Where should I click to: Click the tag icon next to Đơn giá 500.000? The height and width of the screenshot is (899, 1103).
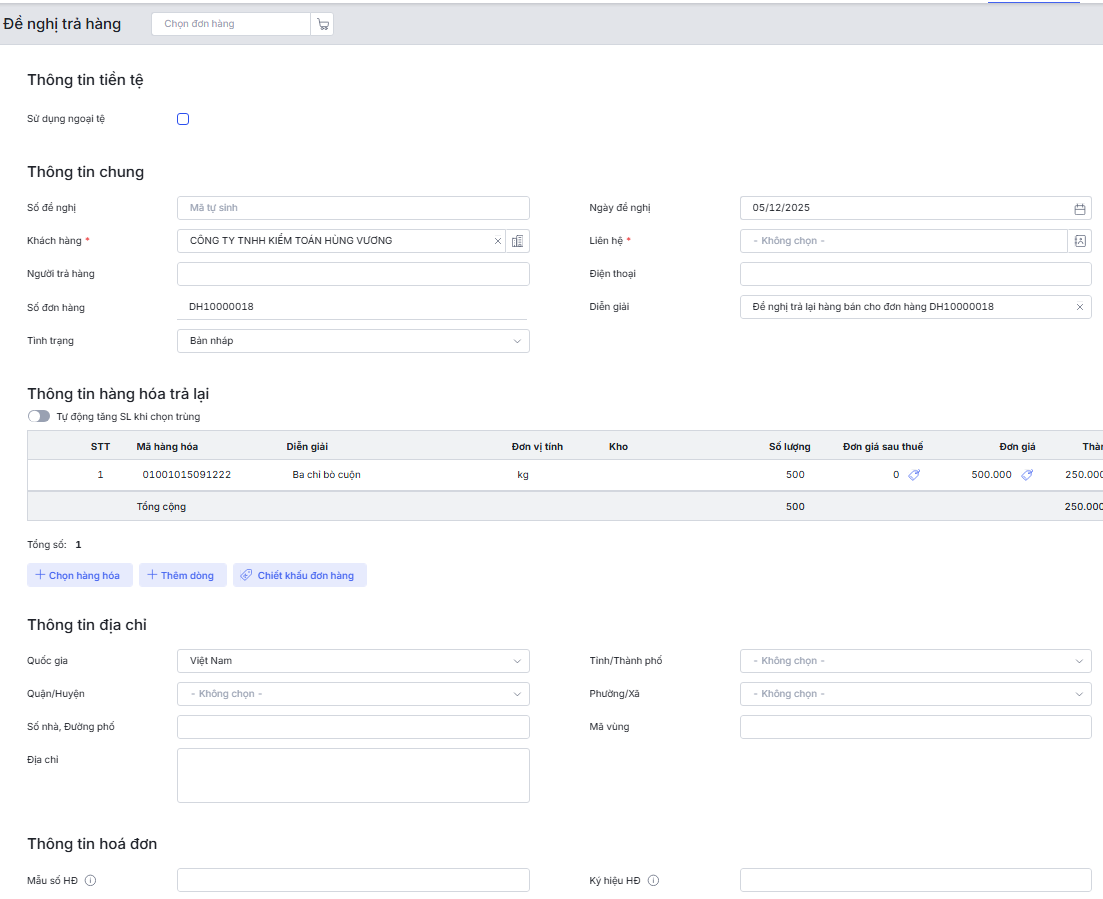coord(1027,475)
